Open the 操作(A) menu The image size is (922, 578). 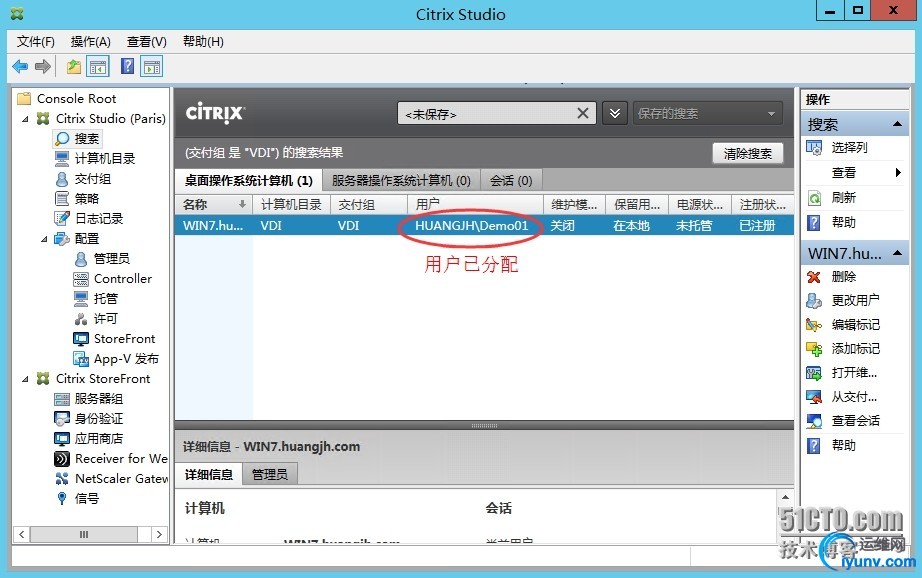click(x=91, y=42)
